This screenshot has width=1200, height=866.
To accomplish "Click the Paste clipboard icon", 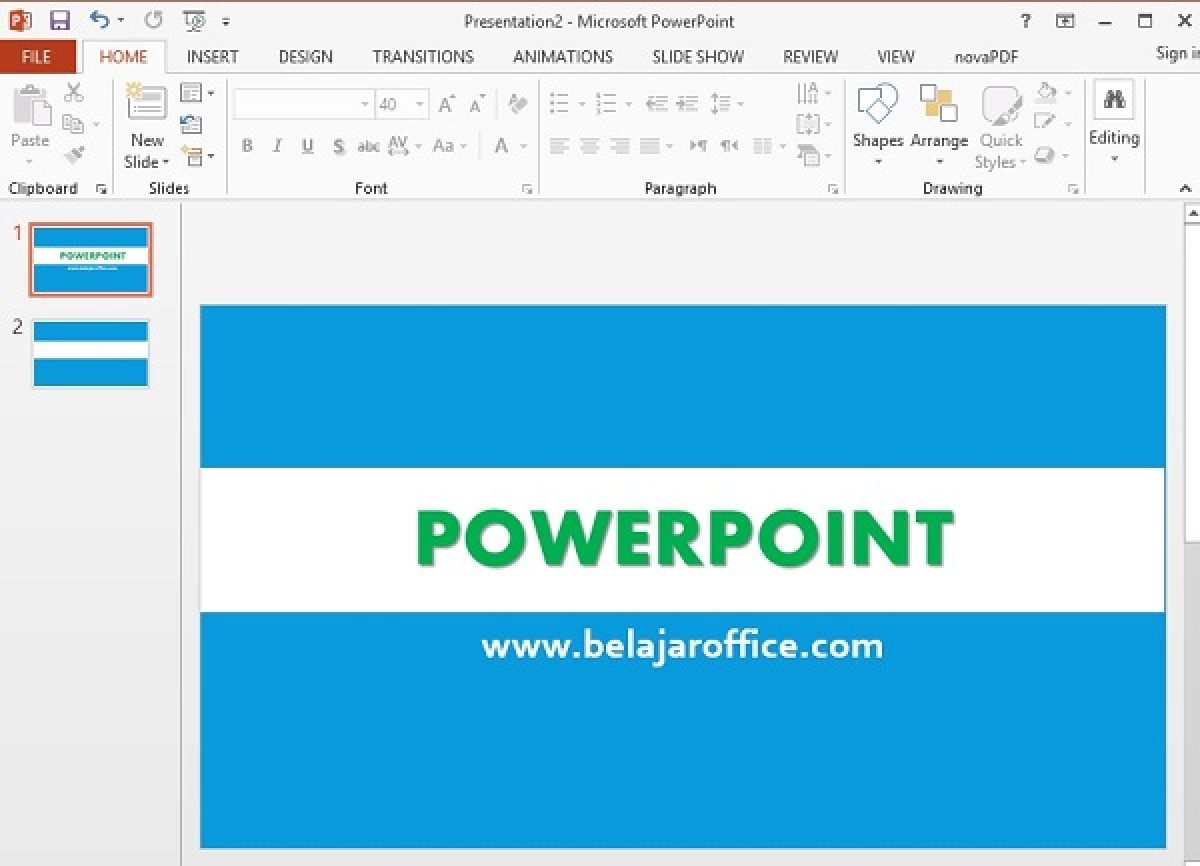I will pos(31,105).
